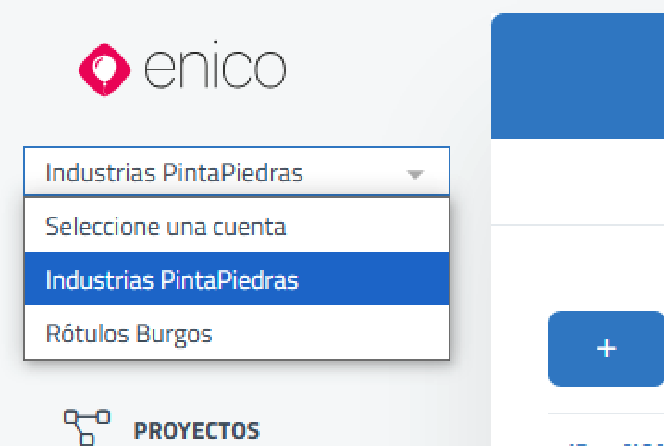Close the open account list via arrow

[416, 174]
